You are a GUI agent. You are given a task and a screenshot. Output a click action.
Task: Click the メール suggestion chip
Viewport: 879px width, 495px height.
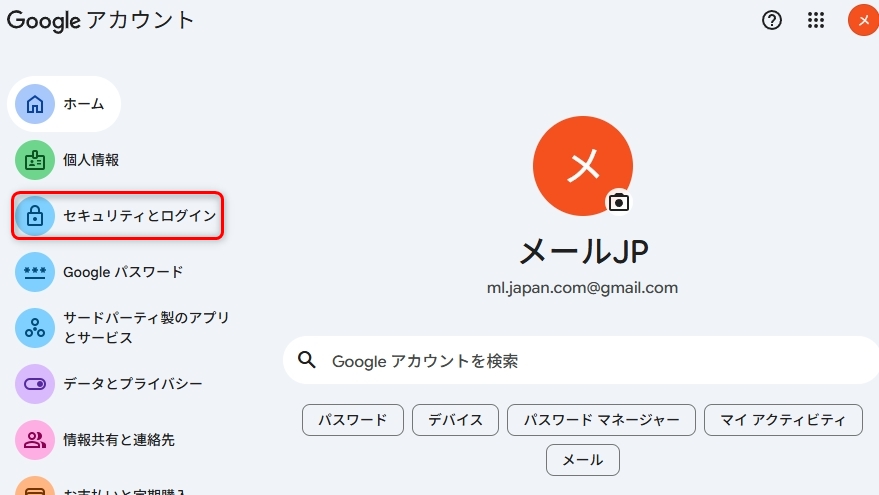pos(583,460)
